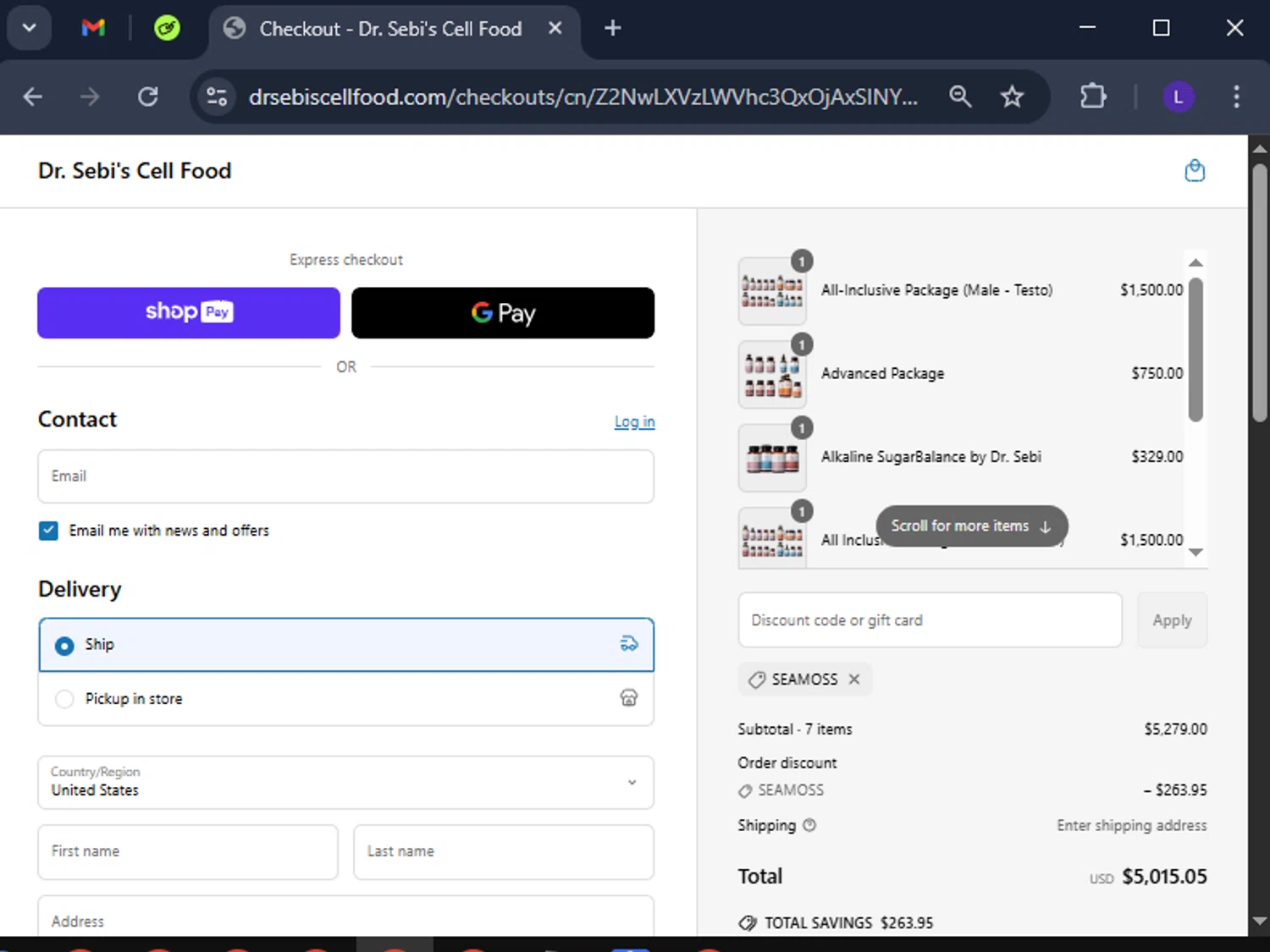Click the page scrollbar up arrow
The width and height of the screenshot is (1270, 952).
[1259, 148]
